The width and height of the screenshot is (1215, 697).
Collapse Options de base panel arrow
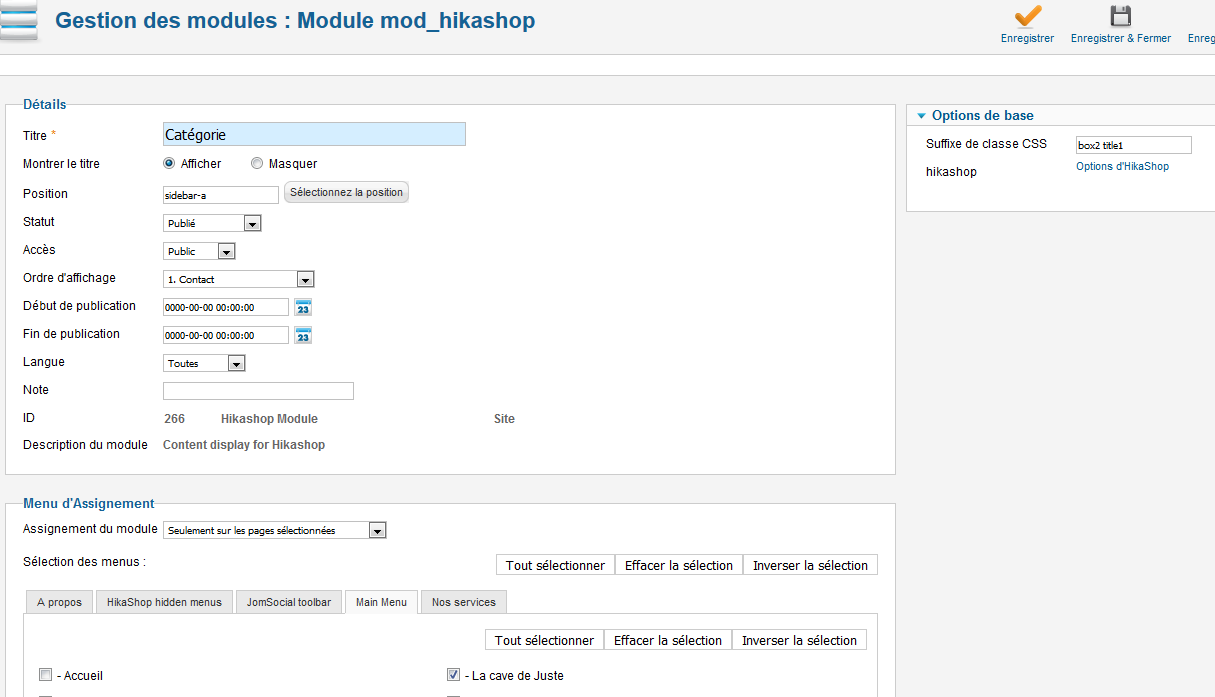(x=922, y=116)
